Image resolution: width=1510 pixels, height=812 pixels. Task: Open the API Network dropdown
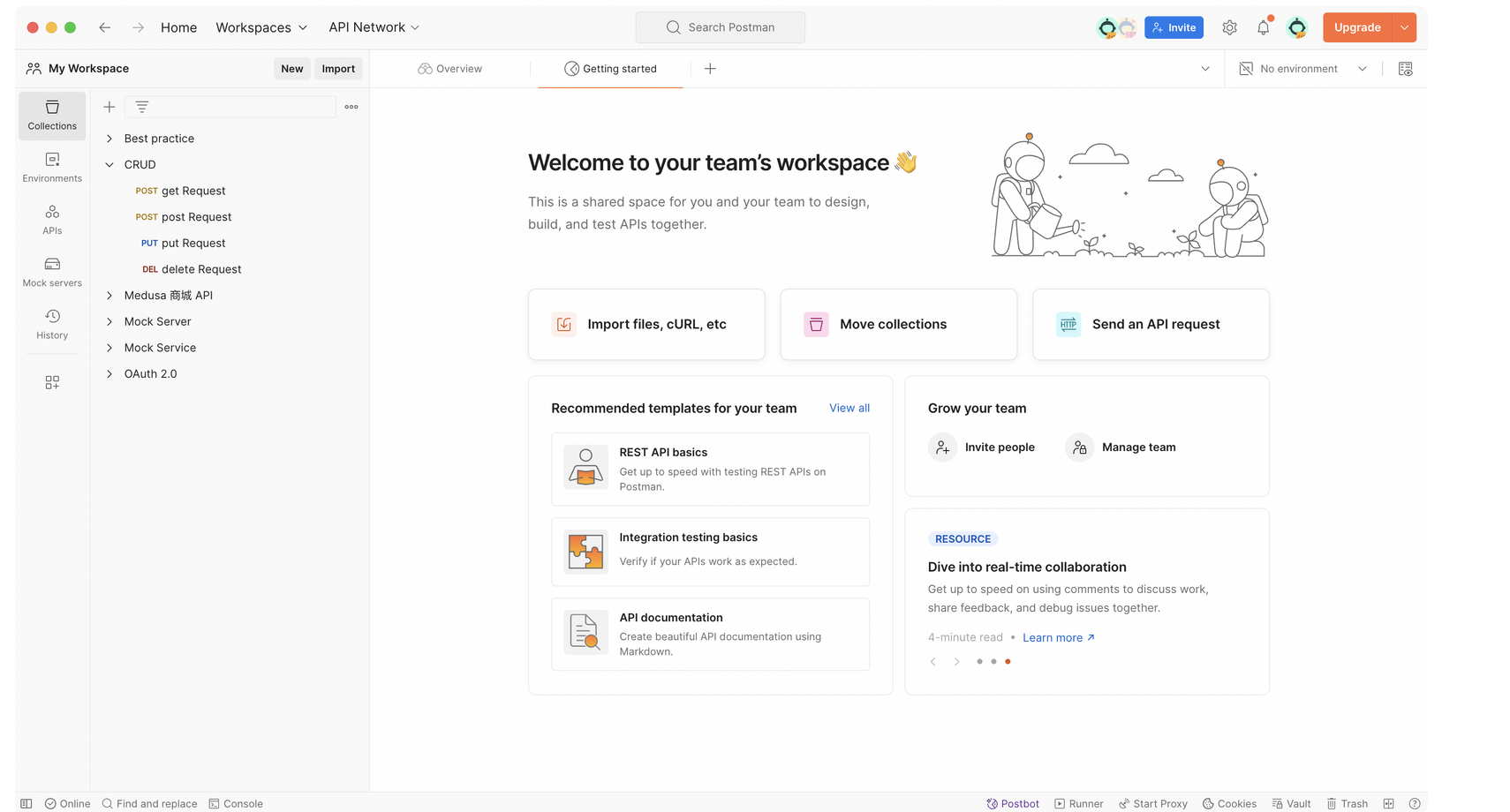click(x=374, y=27)
